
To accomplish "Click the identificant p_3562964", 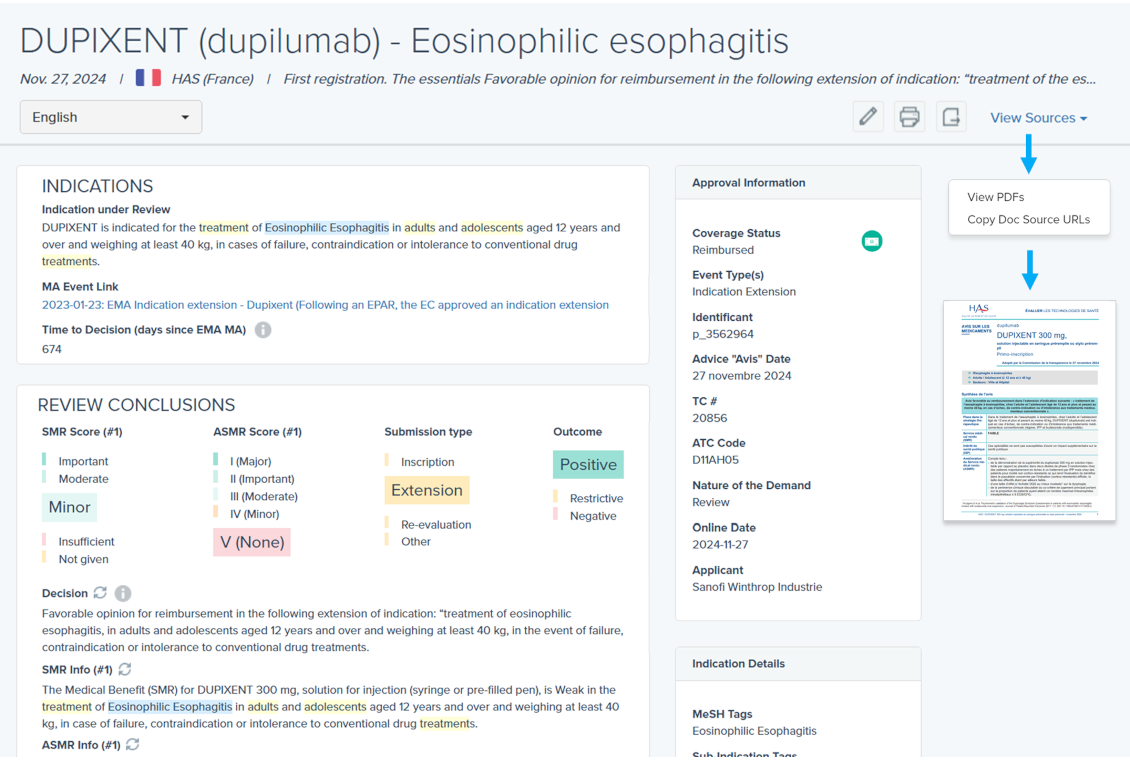I will (x=723, y=334).
